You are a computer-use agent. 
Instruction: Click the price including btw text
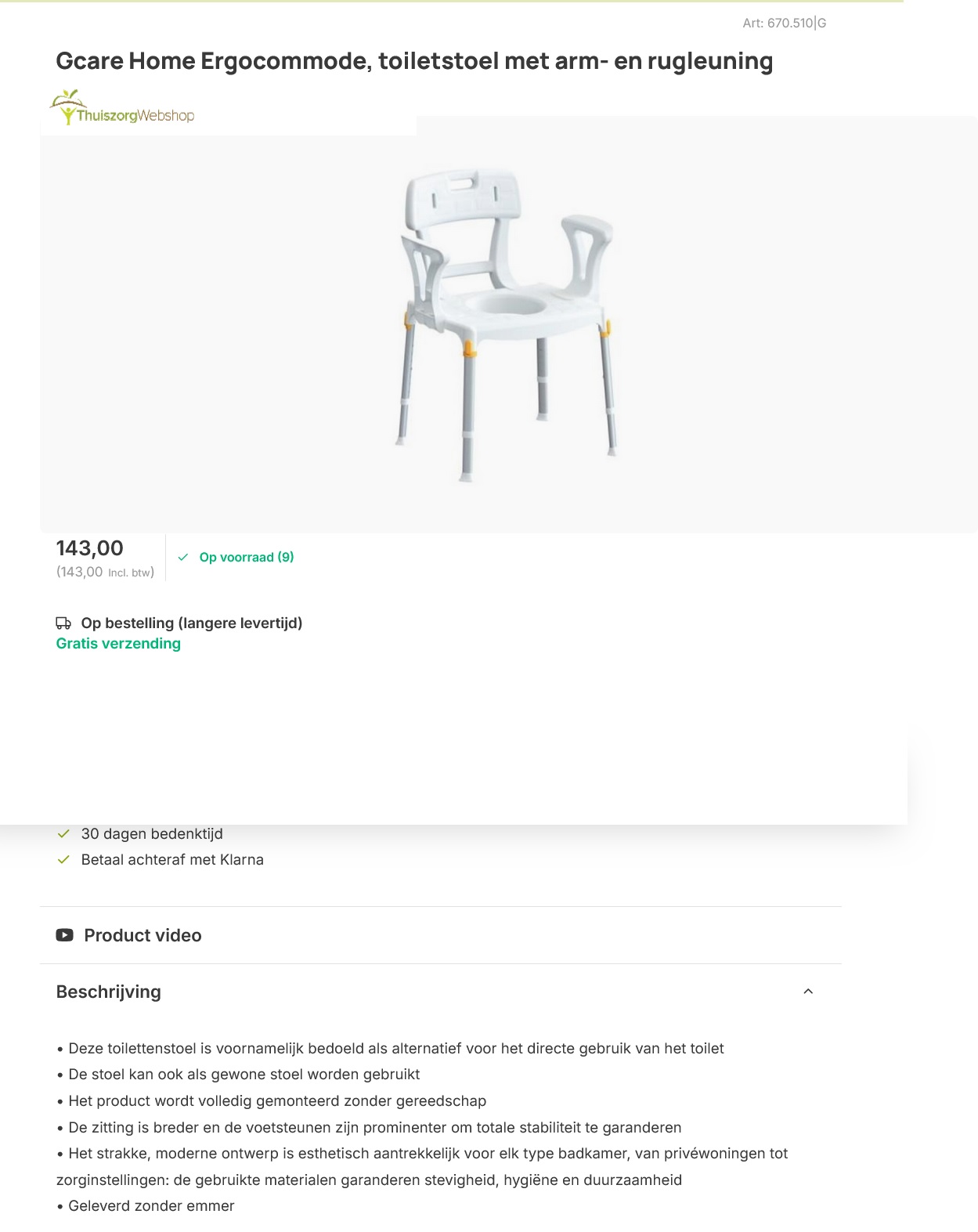(x=105, y=573)
